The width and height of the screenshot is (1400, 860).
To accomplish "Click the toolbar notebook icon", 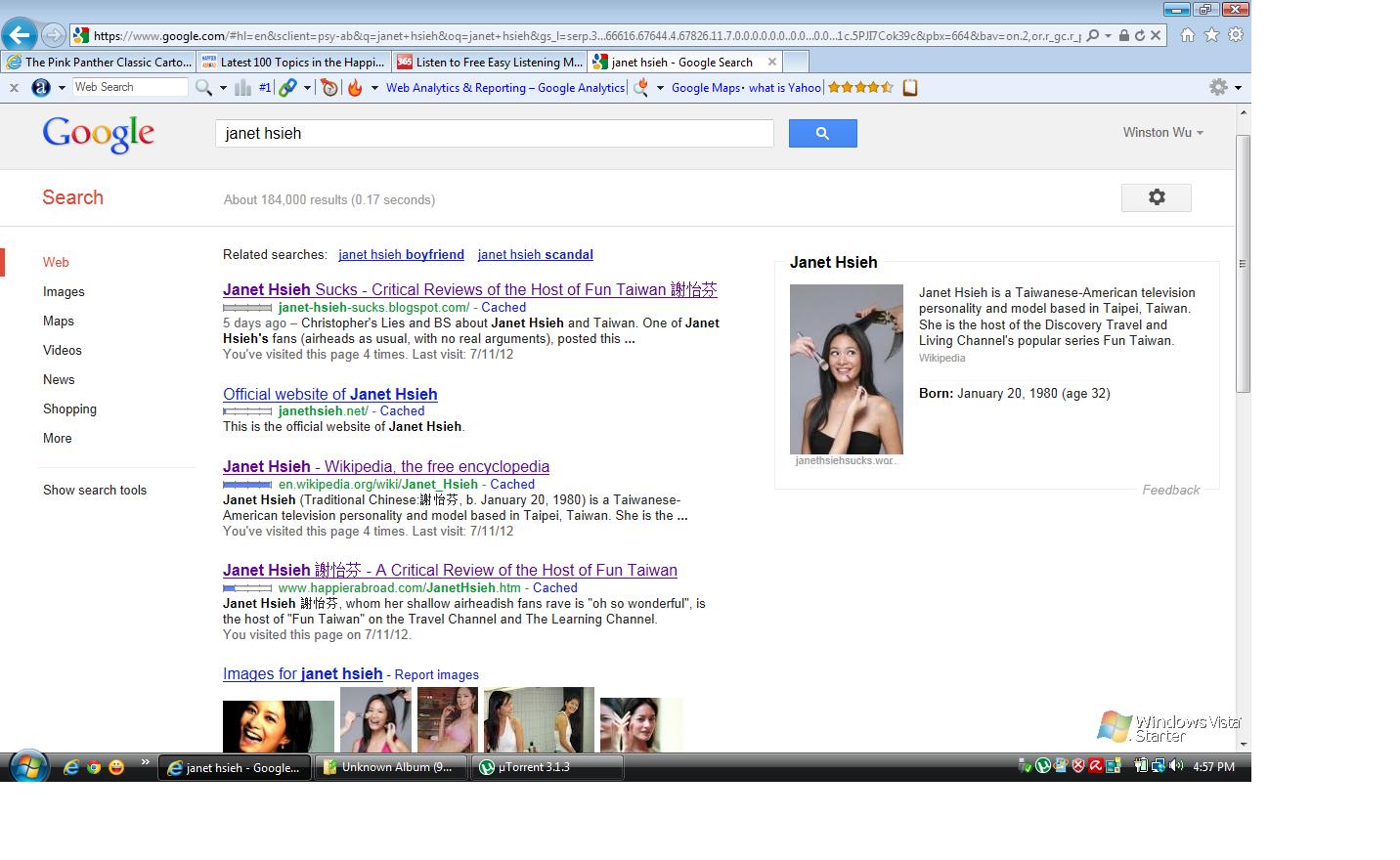I will [910, 88].
